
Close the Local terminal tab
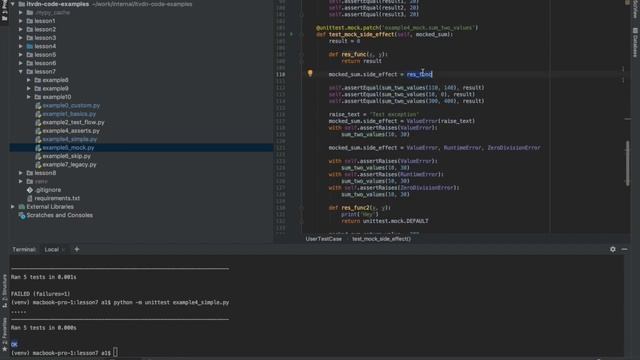[63, 249]
